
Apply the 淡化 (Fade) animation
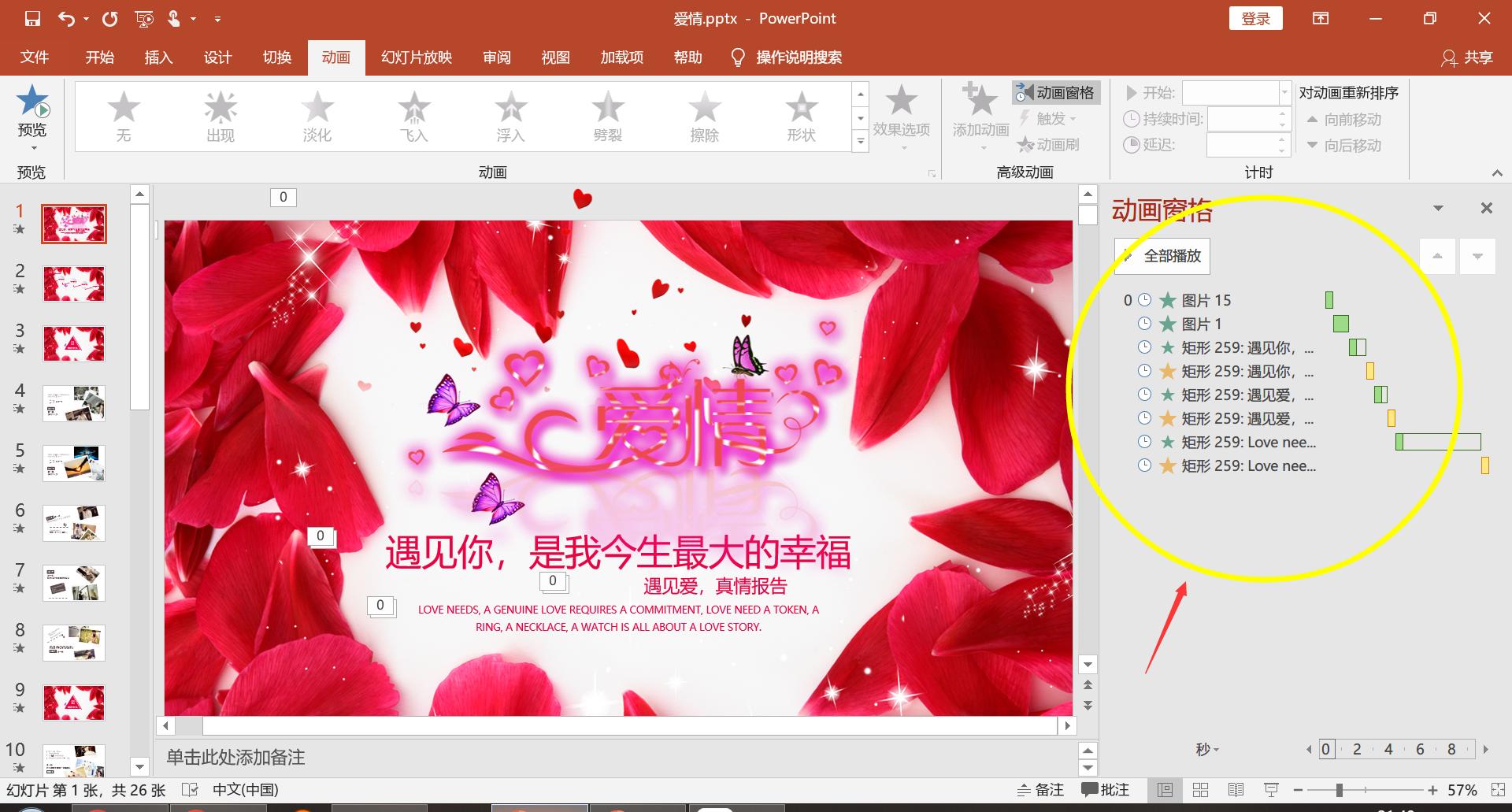[317, 117]
